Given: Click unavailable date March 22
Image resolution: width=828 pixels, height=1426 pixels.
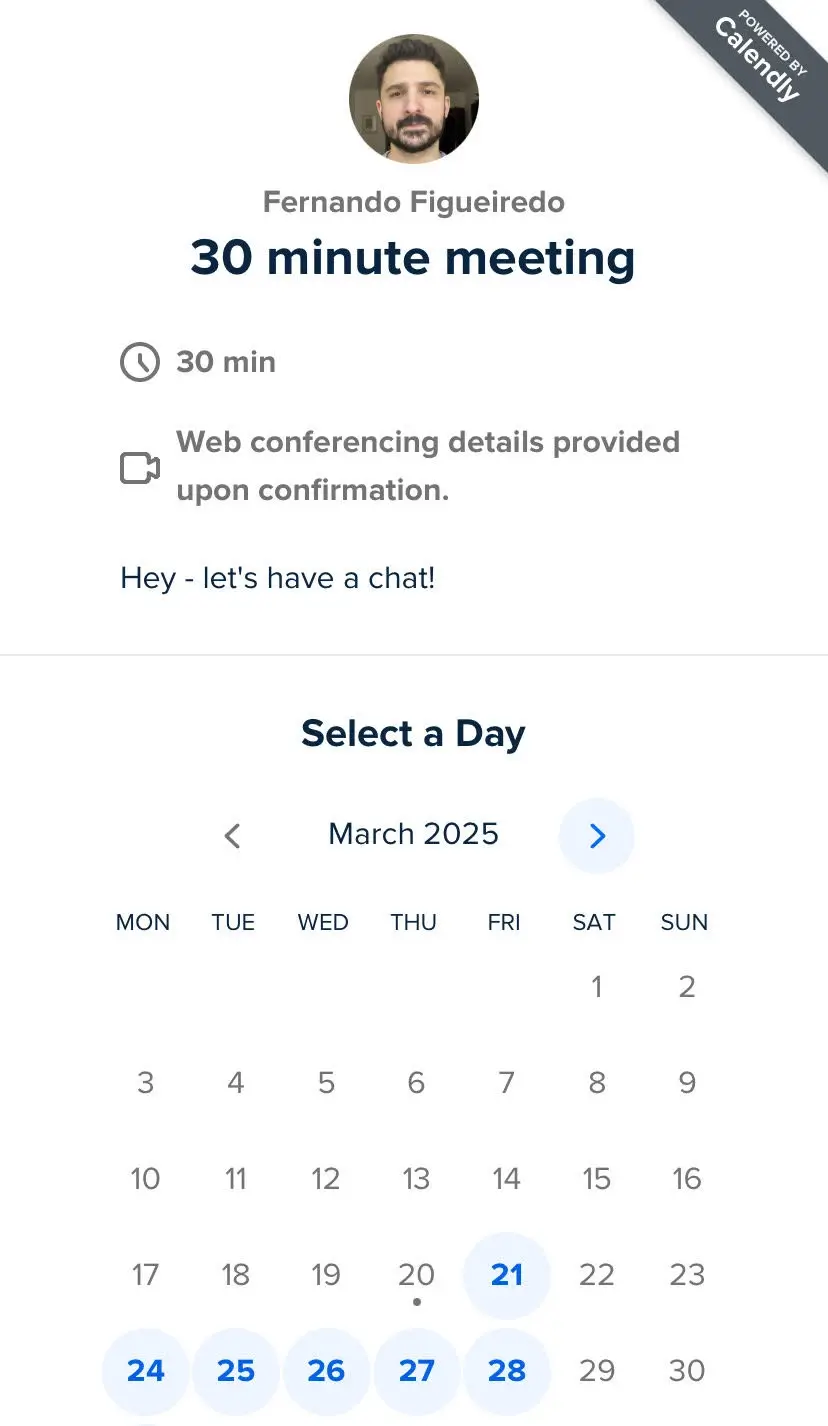Looking at the screenshot, I should [x=597, y=1275].
